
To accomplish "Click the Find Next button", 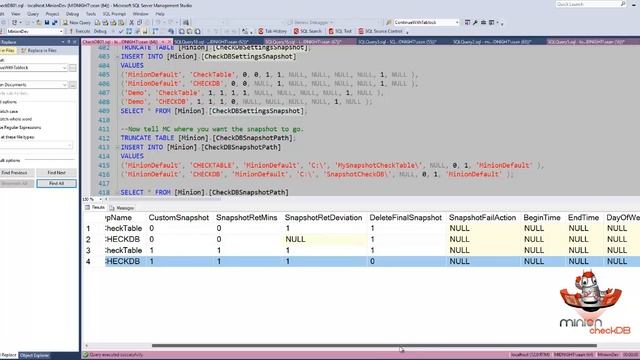I will click(56, 173).
